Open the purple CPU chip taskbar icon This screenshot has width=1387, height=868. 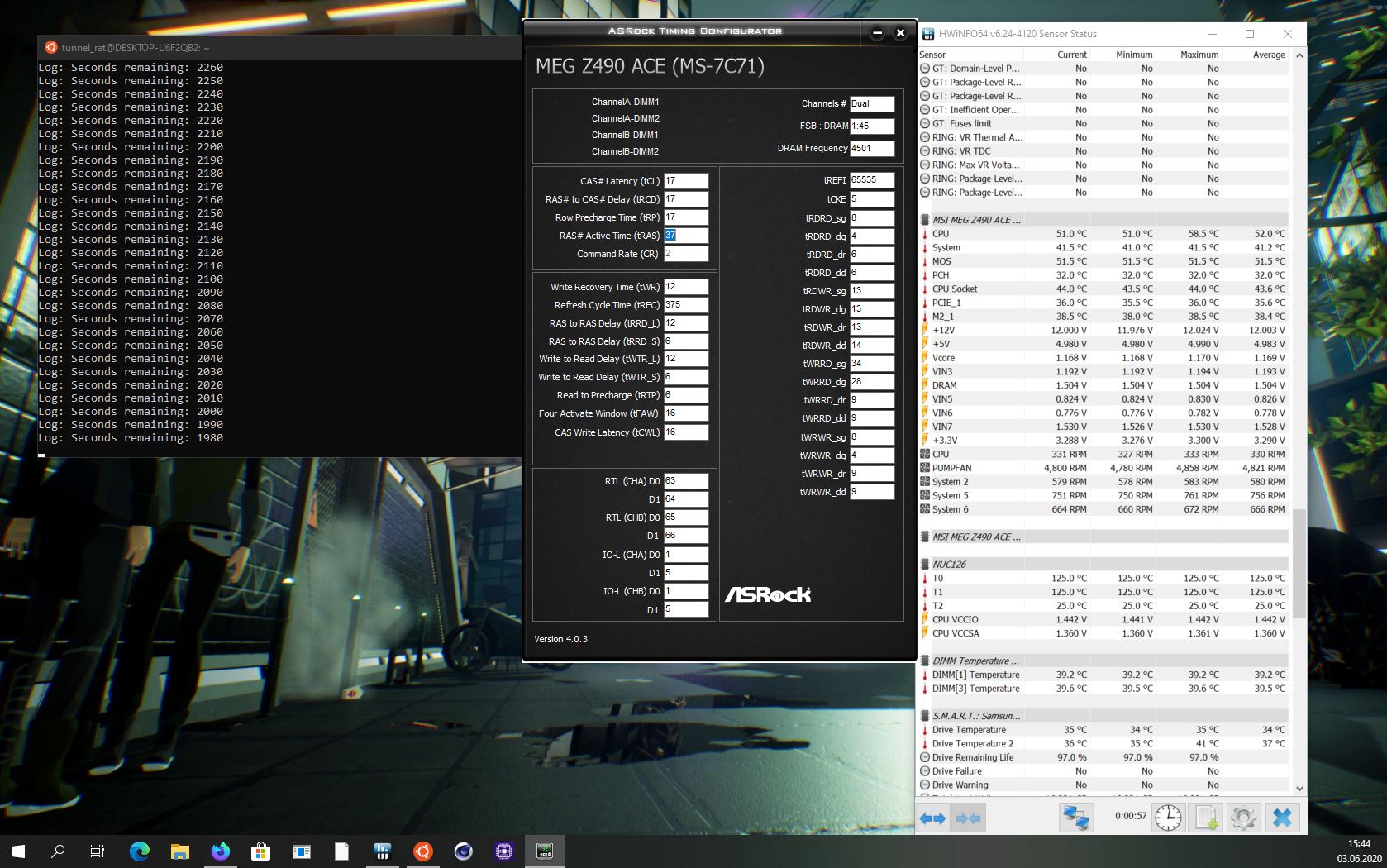coord(504,851)
